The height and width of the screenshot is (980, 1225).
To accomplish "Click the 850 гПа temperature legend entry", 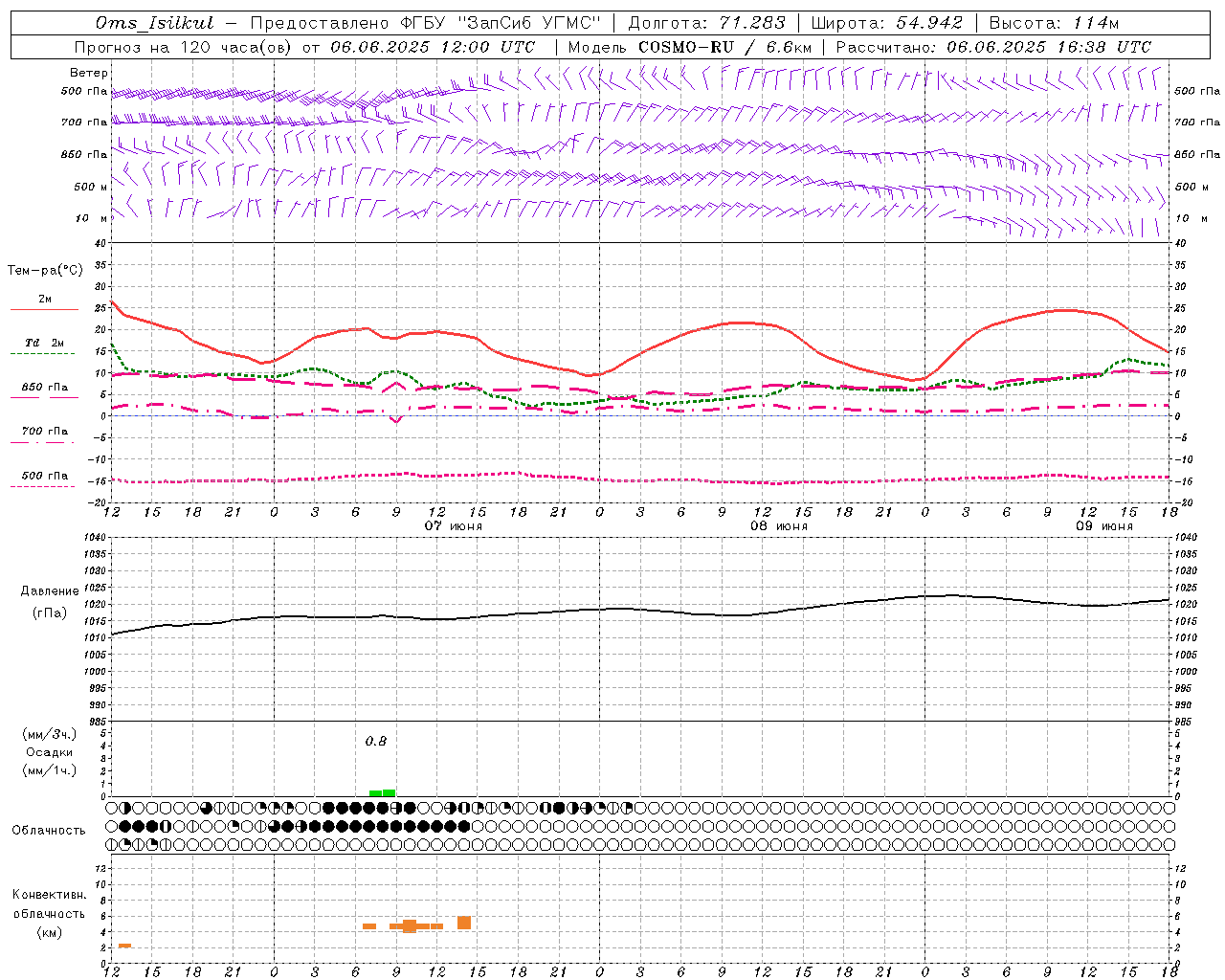I will 45,388.
